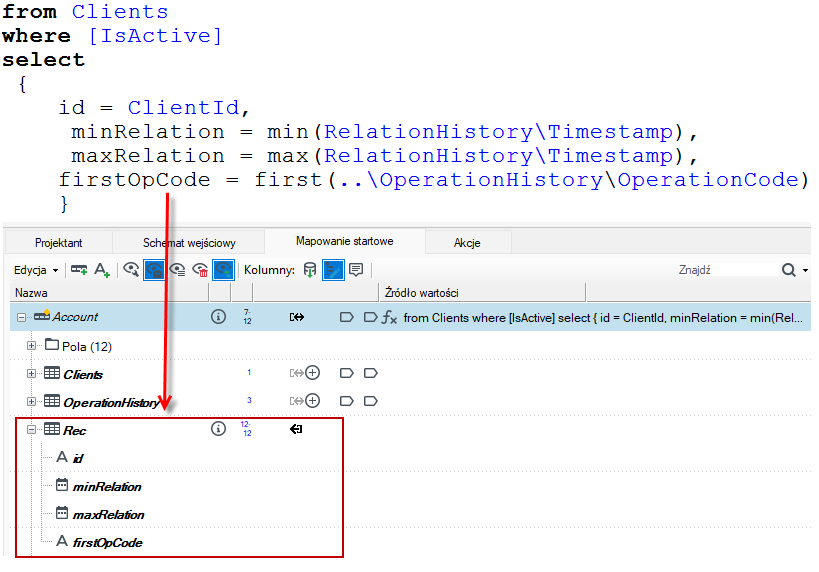Open the Edycja dropdown menu

[36, 270]
